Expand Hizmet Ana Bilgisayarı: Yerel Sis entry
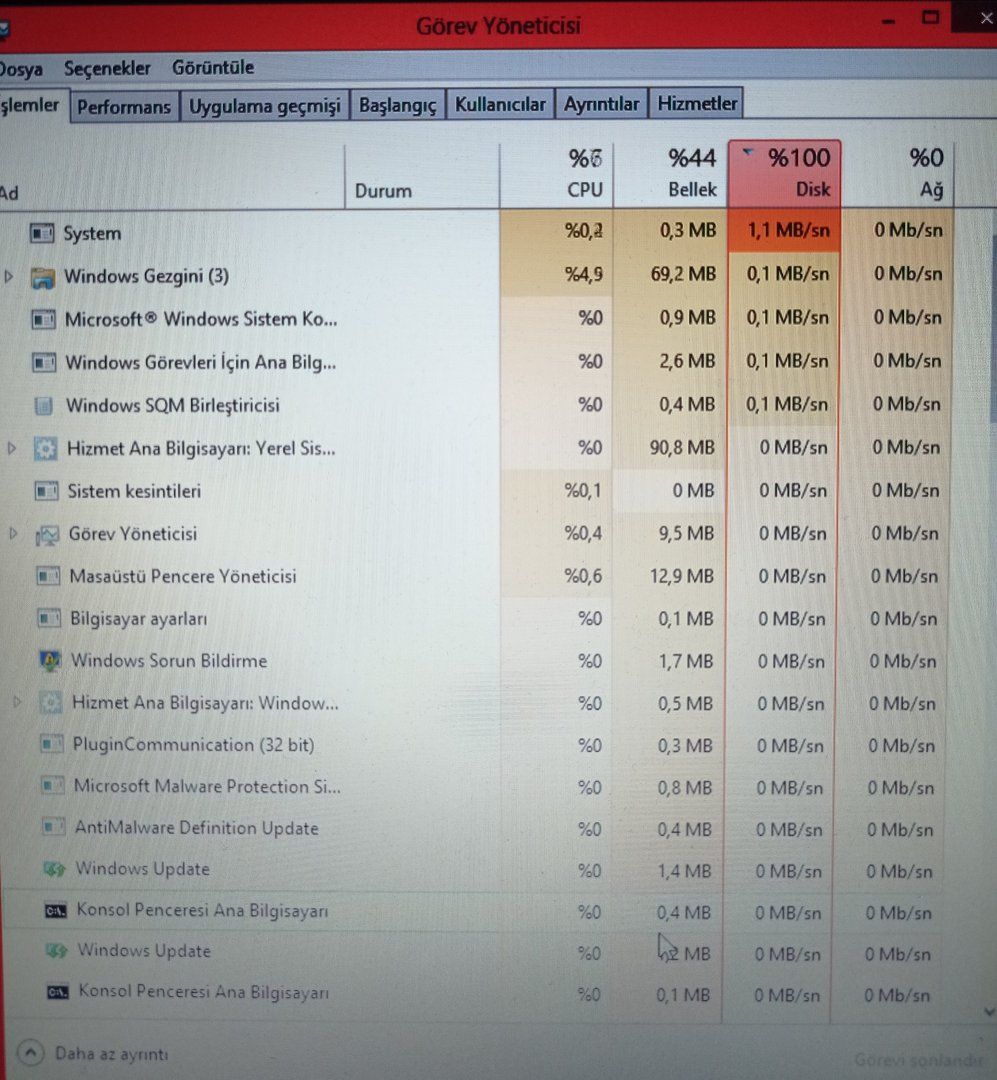This screenshot has width=997, height=1080. 11,448
